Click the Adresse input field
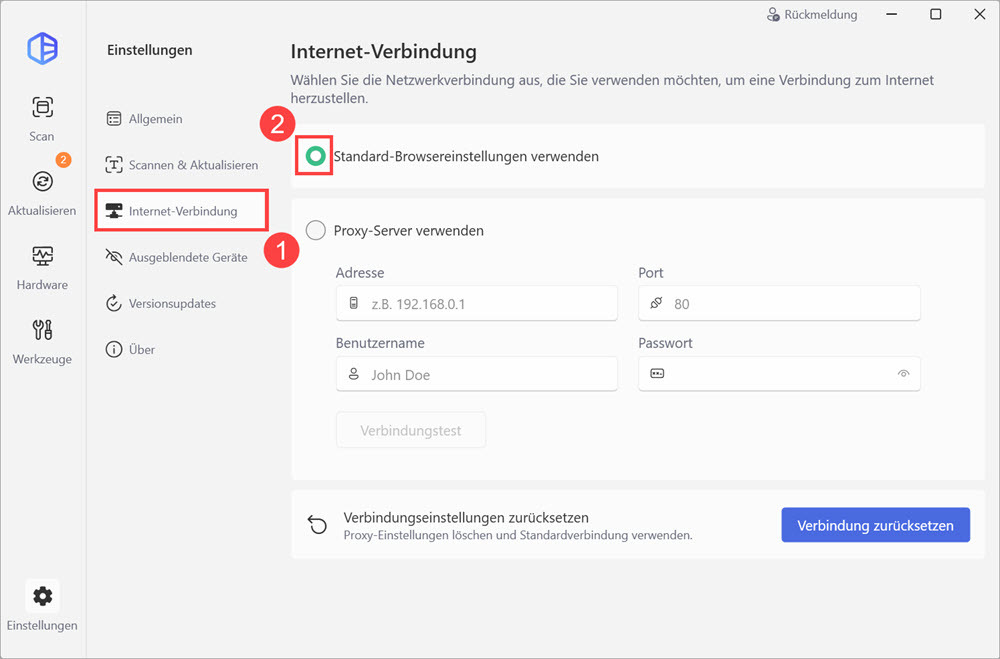Image resolution: width=1000 pixels, height=659 pixels. [x=476, y=303]
